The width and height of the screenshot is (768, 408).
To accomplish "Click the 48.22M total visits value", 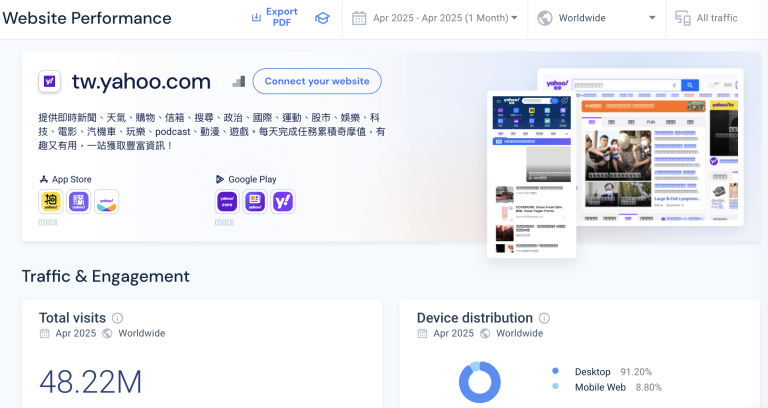I will click(91, 382).
